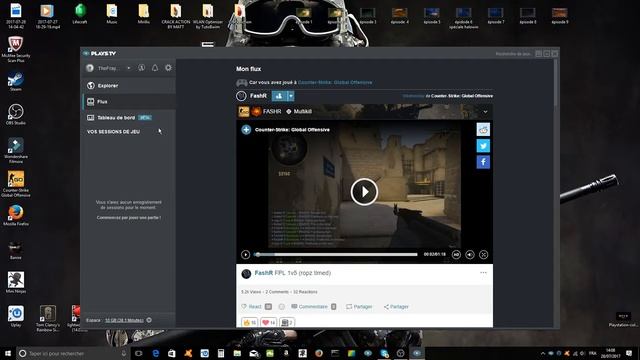Enter fullscreen on the video player
The height and width of the screenshot is (360, 640).
click(484, 255)
